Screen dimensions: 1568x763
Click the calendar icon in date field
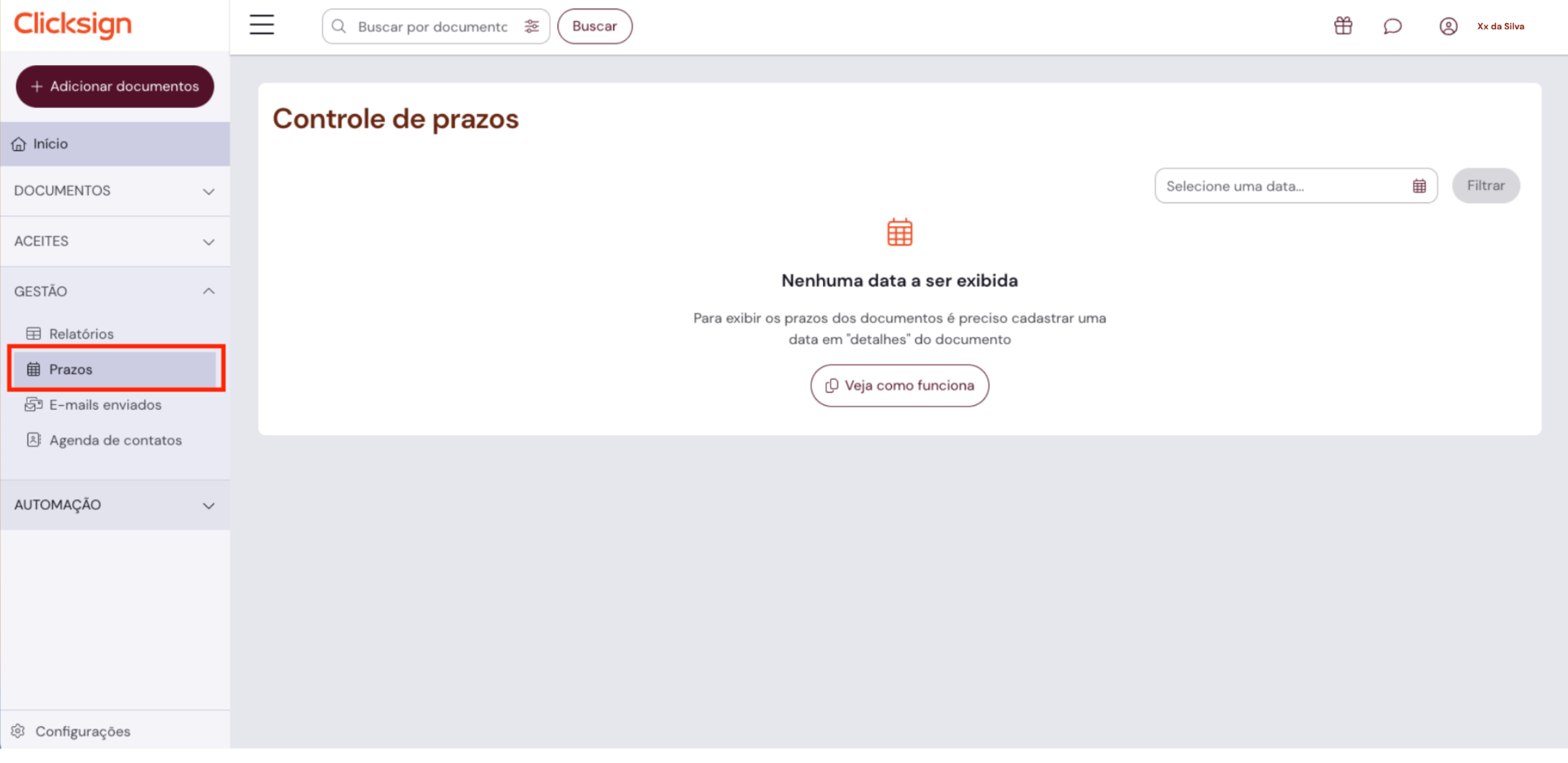[1419, 186]
